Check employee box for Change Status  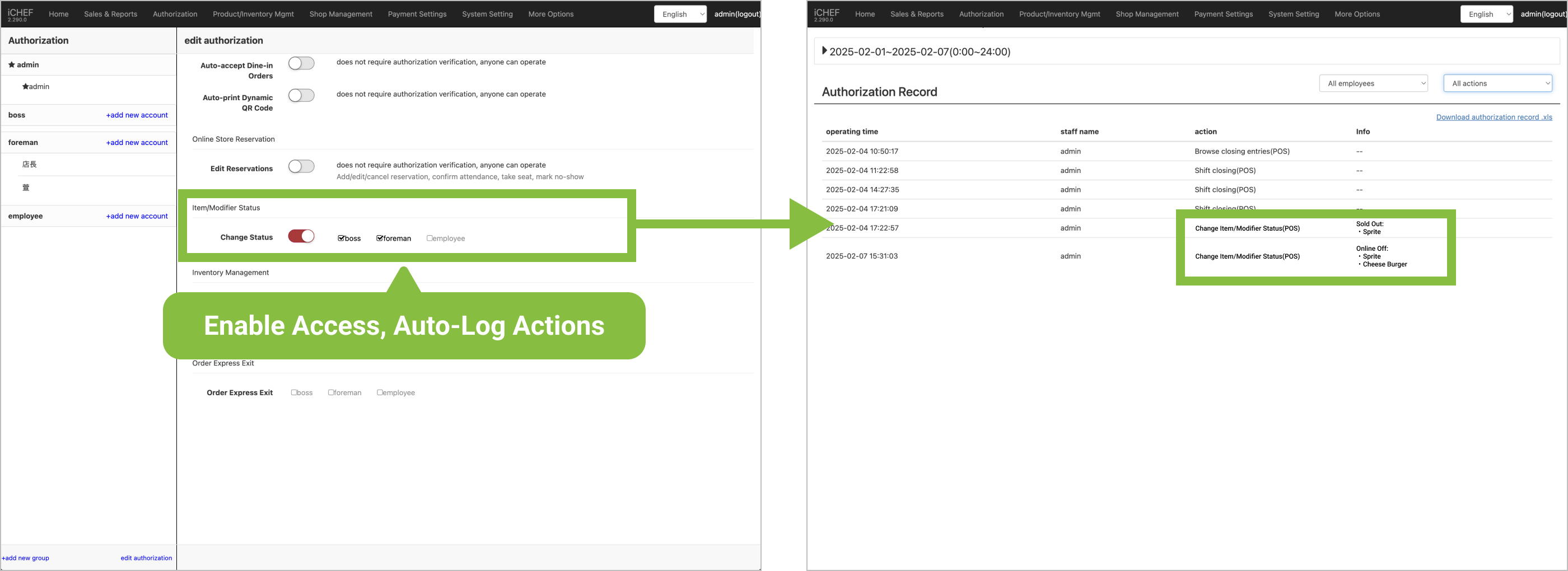430,238
